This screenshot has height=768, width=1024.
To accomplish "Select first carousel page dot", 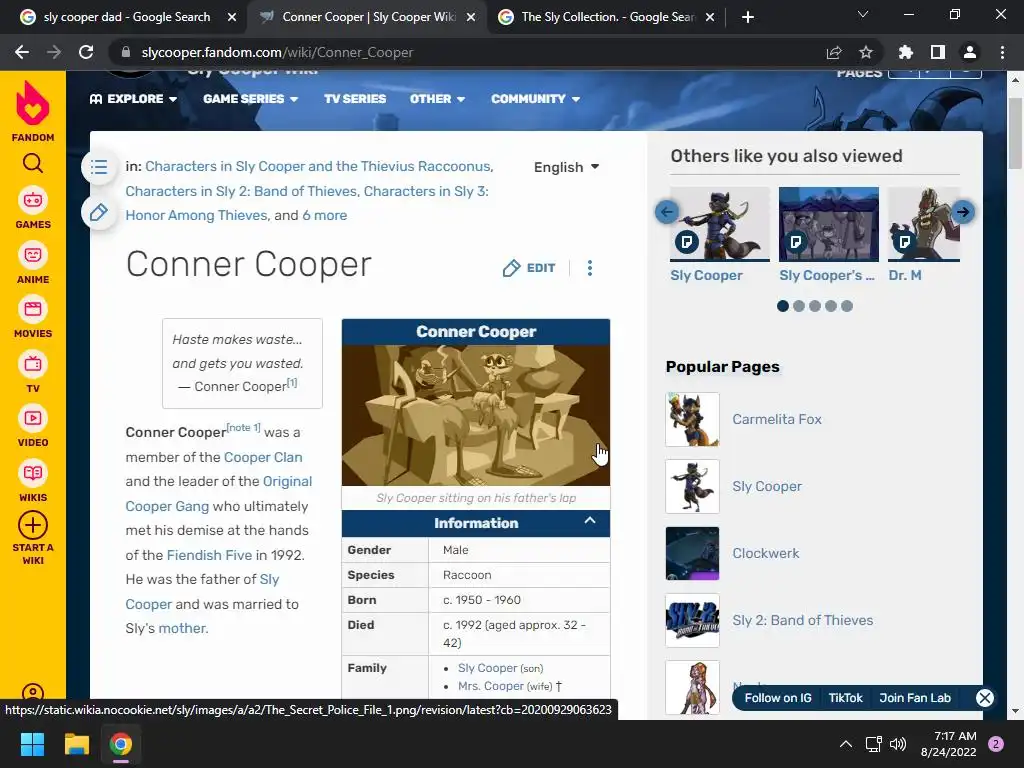I will pos(783,306).
